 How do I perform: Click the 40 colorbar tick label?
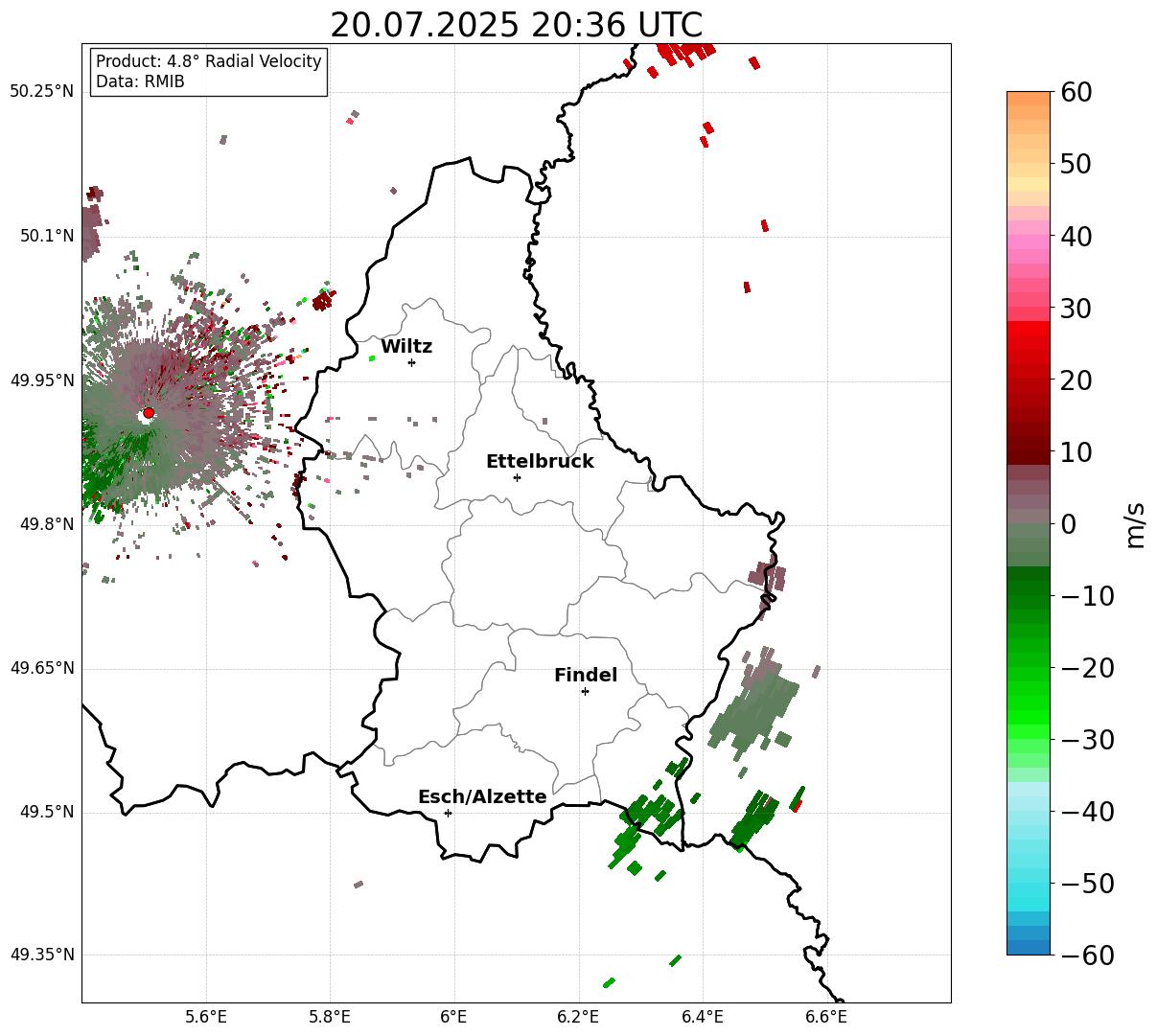click(x=1076, y=236)
